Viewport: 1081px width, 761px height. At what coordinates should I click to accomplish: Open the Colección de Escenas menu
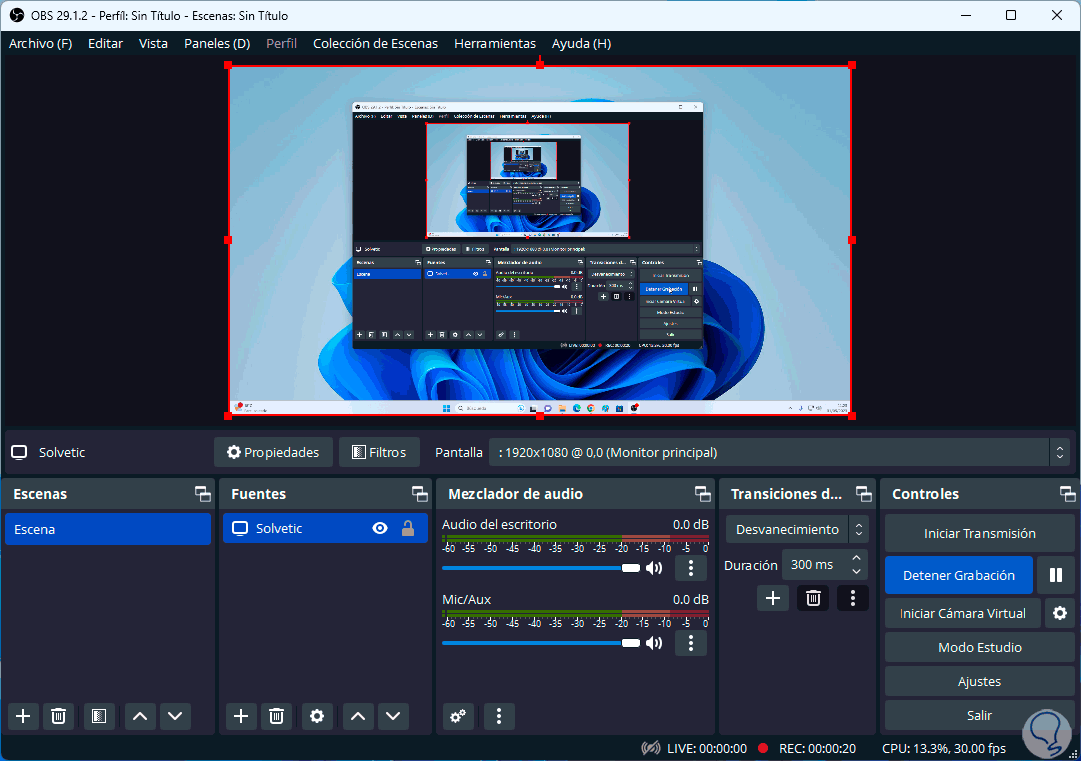point(375,44)
